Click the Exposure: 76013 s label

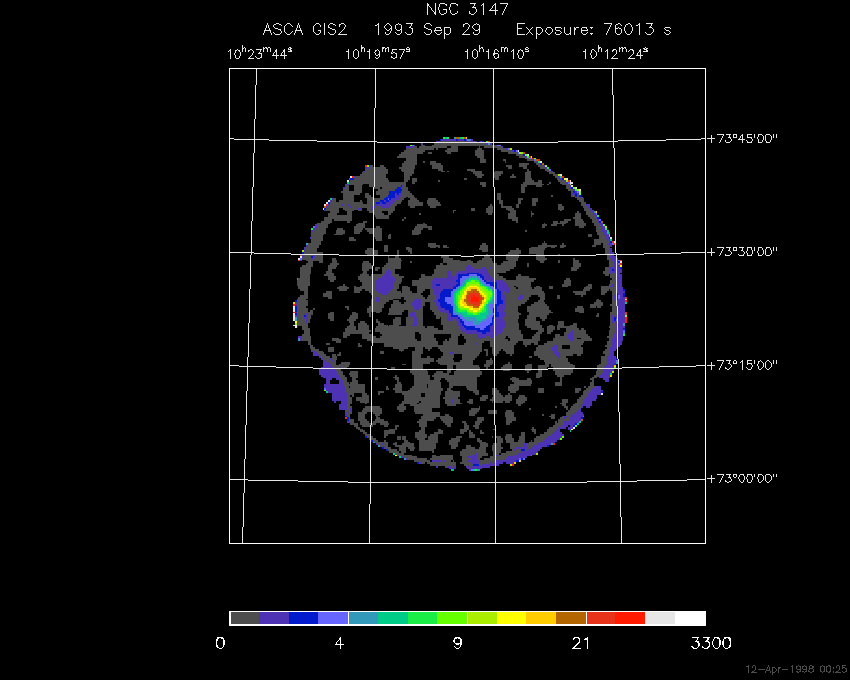pyautogui.click(x=594, y=29)
